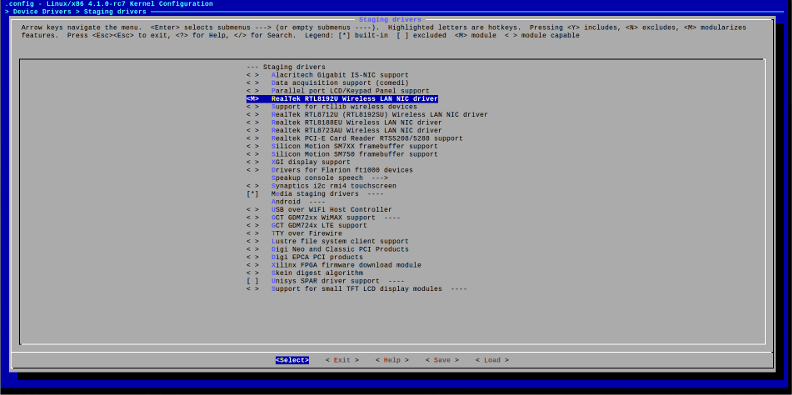
Task: Toggle Support for rtllib wireless devices
Action: tap(332, 107)
